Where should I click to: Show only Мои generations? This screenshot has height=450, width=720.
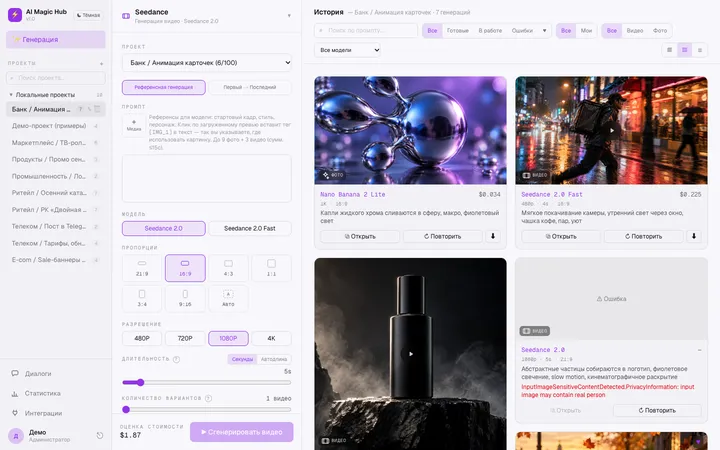click(586, 31)
